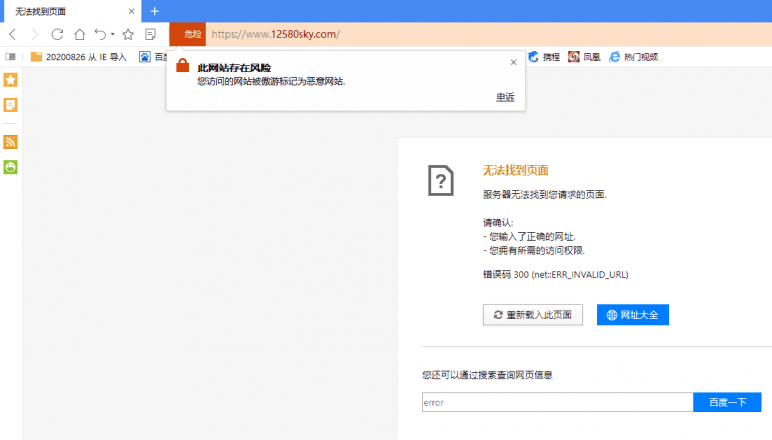Close the risk warning popup
This screenshot has width=772, height=440.
click(x=514, y=63)
